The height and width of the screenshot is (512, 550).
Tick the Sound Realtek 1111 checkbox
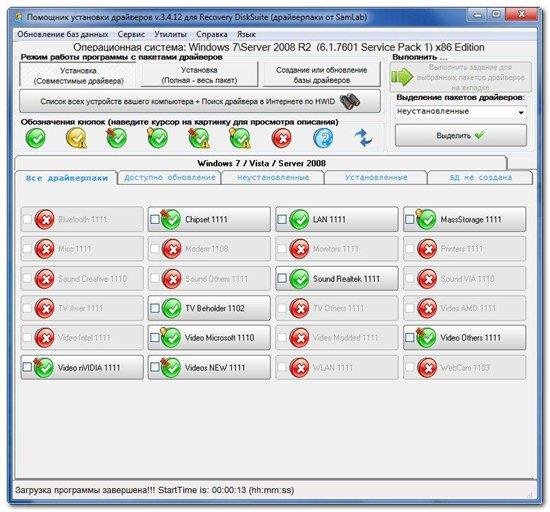coord(282,278)
